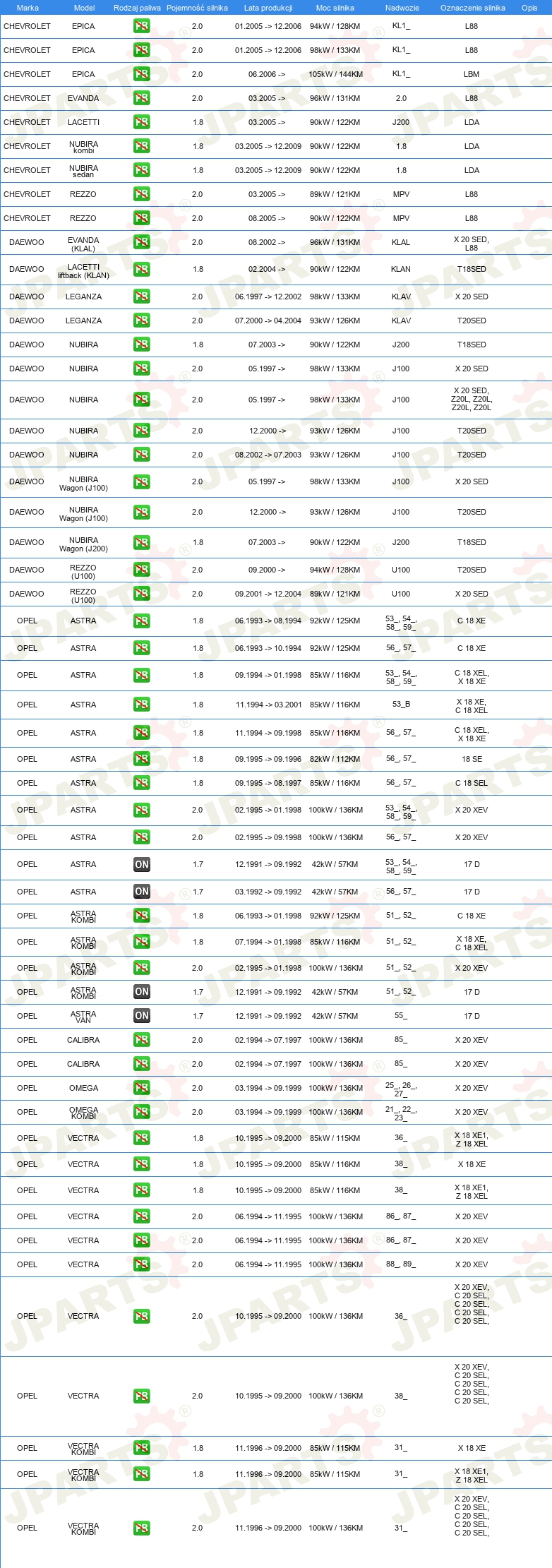
Task: Click the 06.1997 -> 12.2002 date cell
Action: 268,297
